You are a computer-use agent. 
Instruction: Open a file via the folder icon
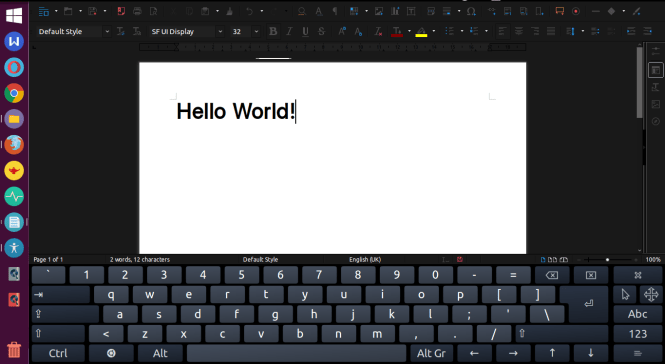(68, 11)
